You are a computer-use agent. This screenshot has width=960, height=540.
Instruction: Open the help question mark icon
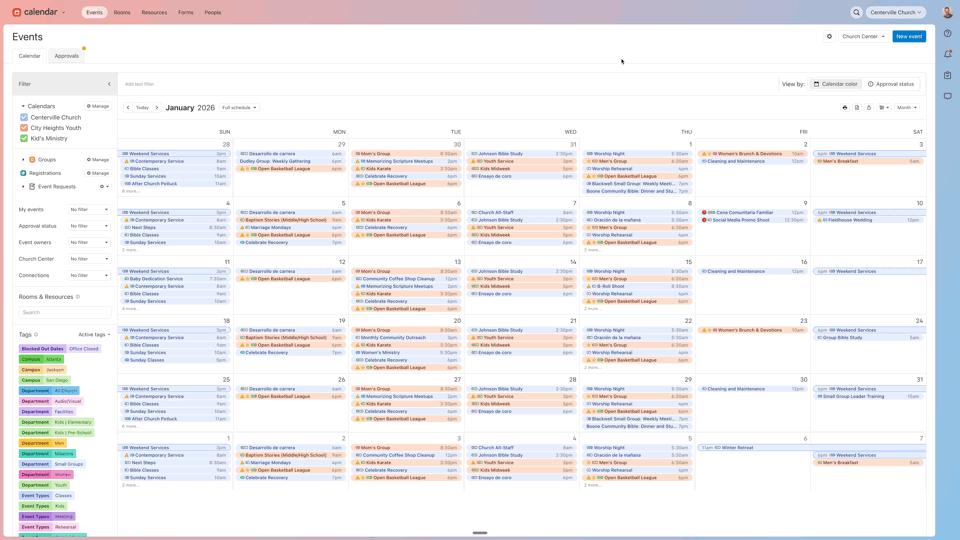point(948,33)
